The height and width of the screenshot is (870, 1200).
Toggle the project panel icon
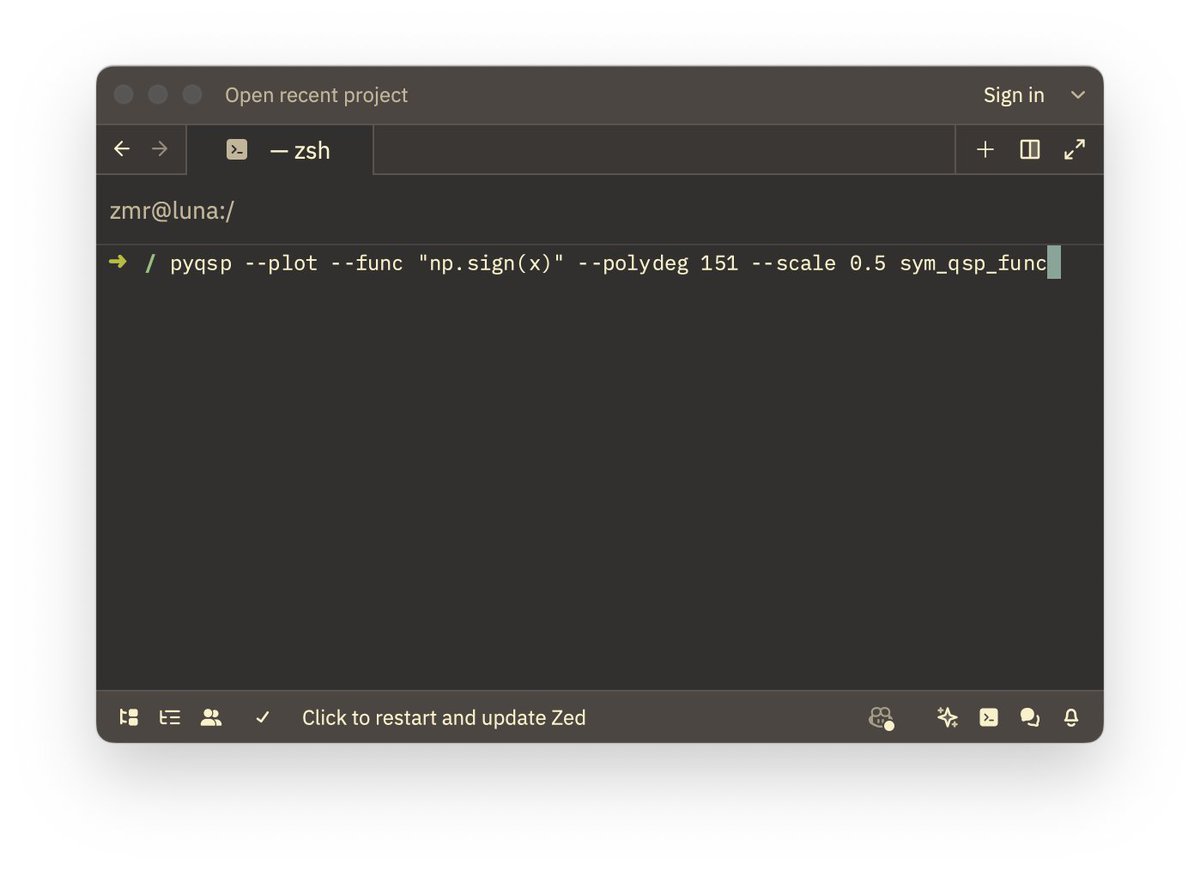129,717
